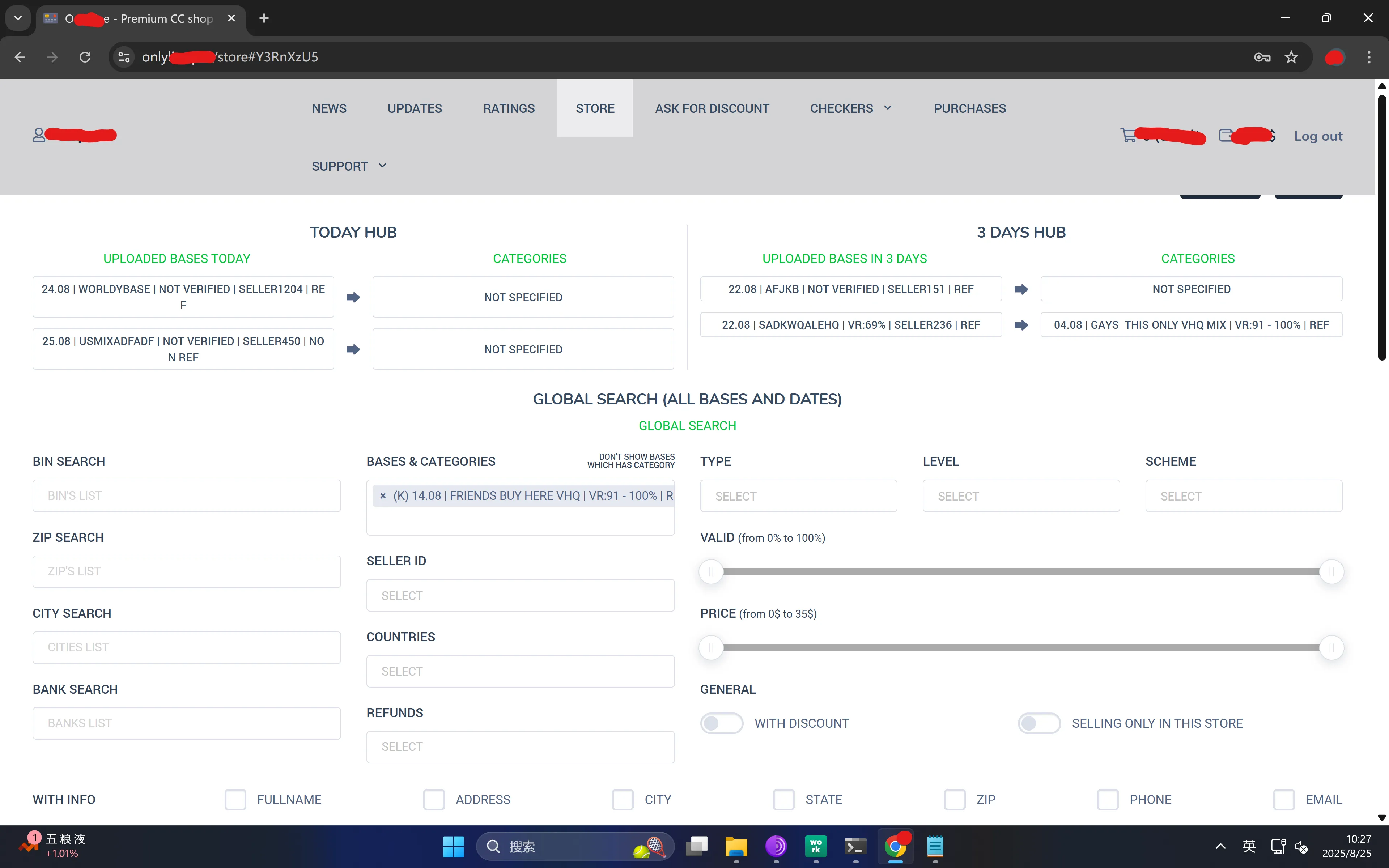Click the Chrome profile avatar
The image size is (1389, 868).
(1335, 57)
